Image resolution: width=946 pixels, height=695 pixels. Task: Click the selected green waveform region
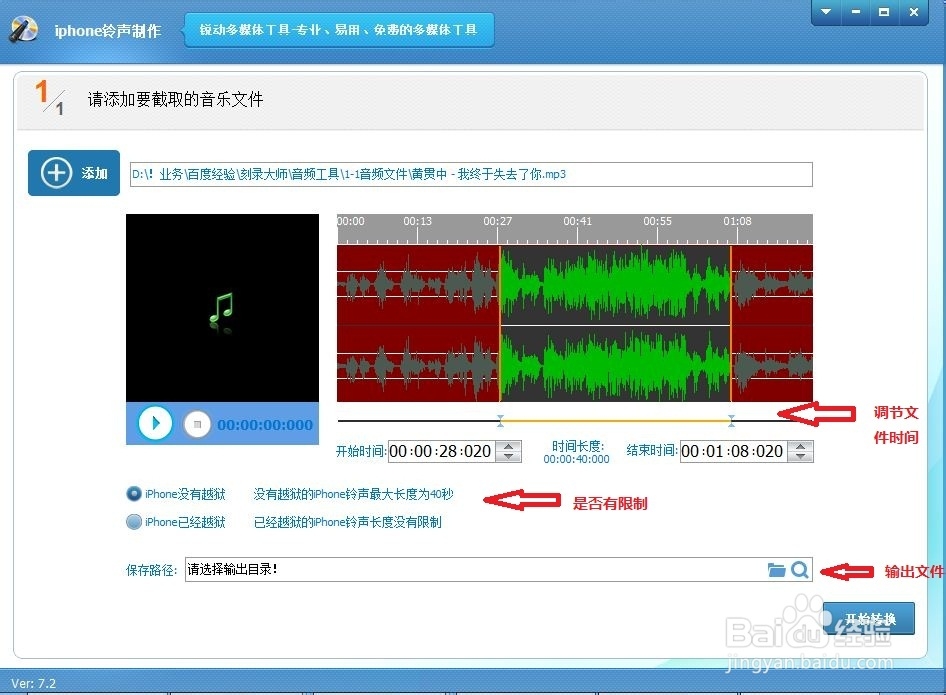615,323
